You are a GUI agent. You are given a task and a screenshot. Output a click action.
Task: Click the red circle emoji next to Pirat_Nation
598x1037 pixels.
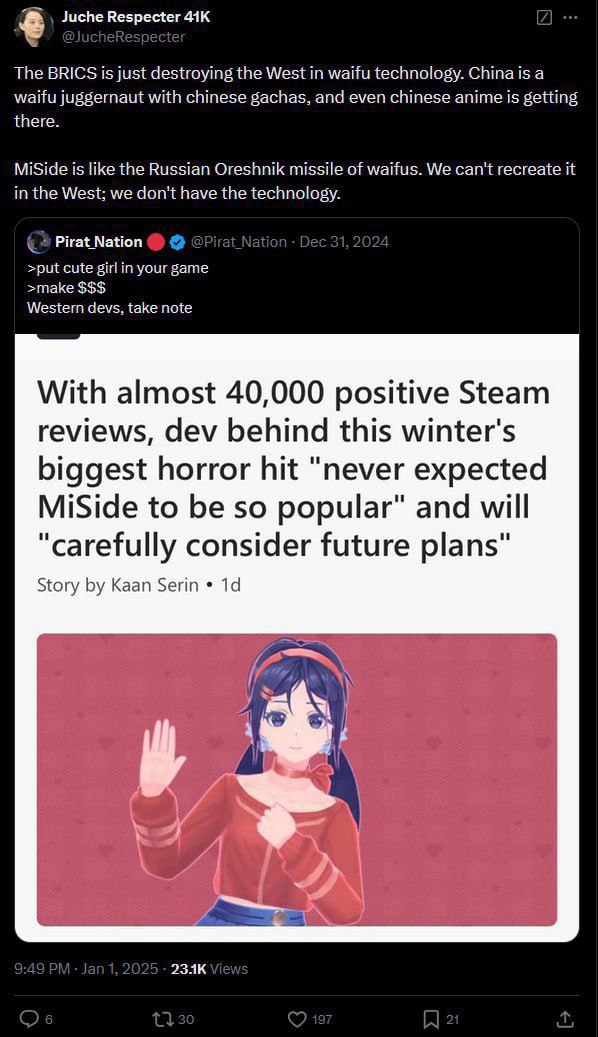point(155,242)
